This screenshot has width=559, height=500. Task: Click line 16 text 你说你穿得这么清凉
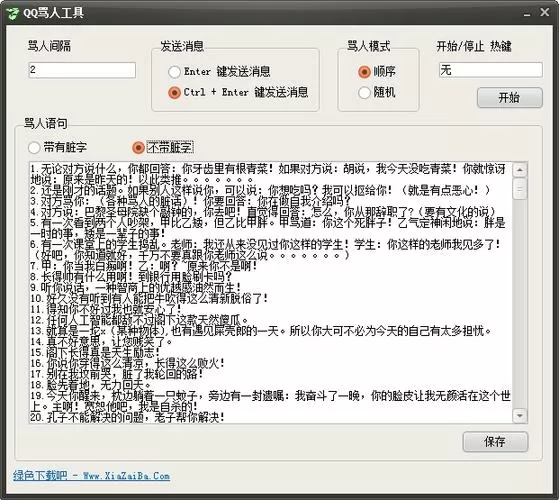click(x=128, y=363)
